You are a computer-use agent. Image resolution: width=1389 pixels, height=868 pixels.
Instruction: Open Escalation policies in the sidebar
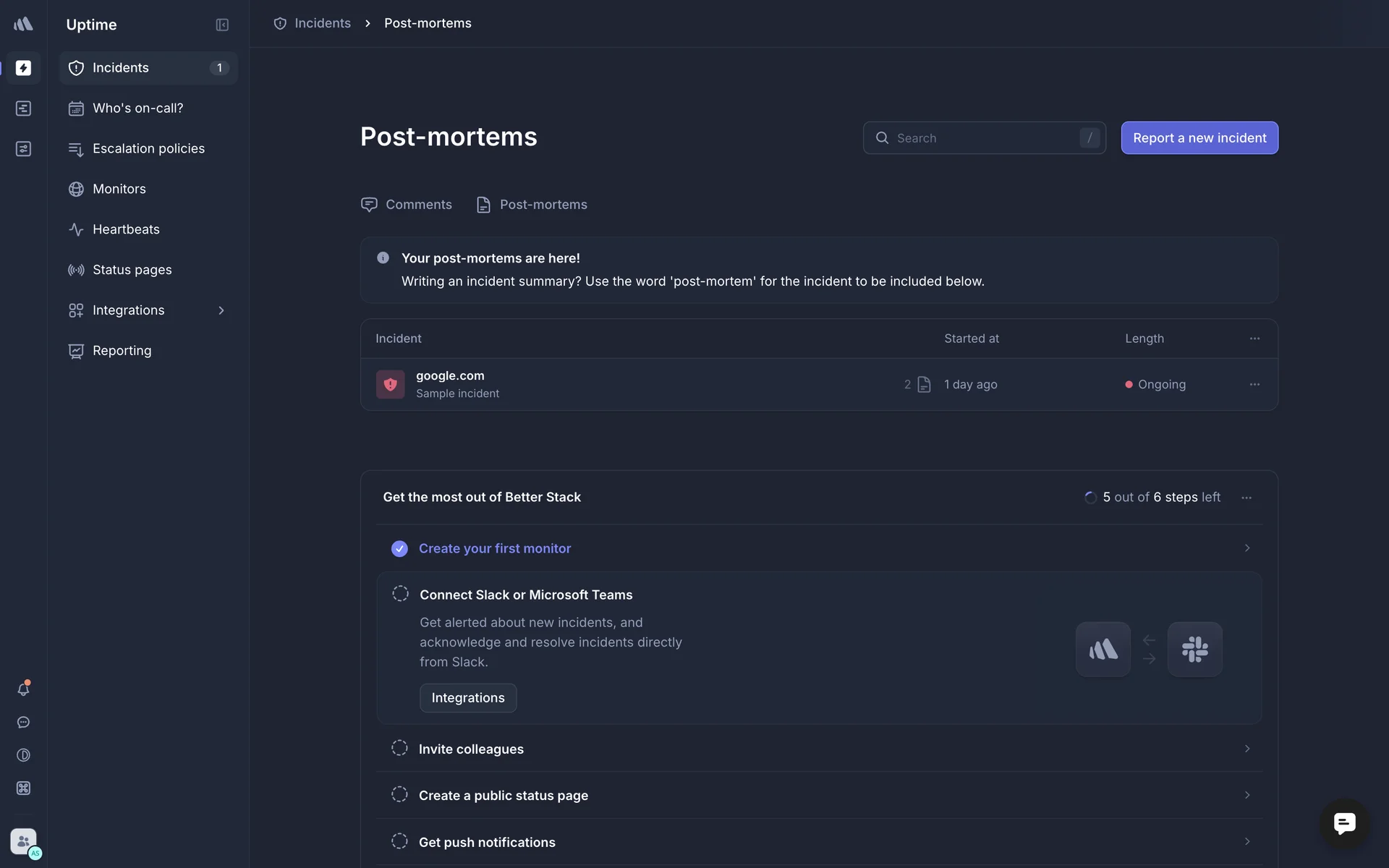(x=148, y=148)
